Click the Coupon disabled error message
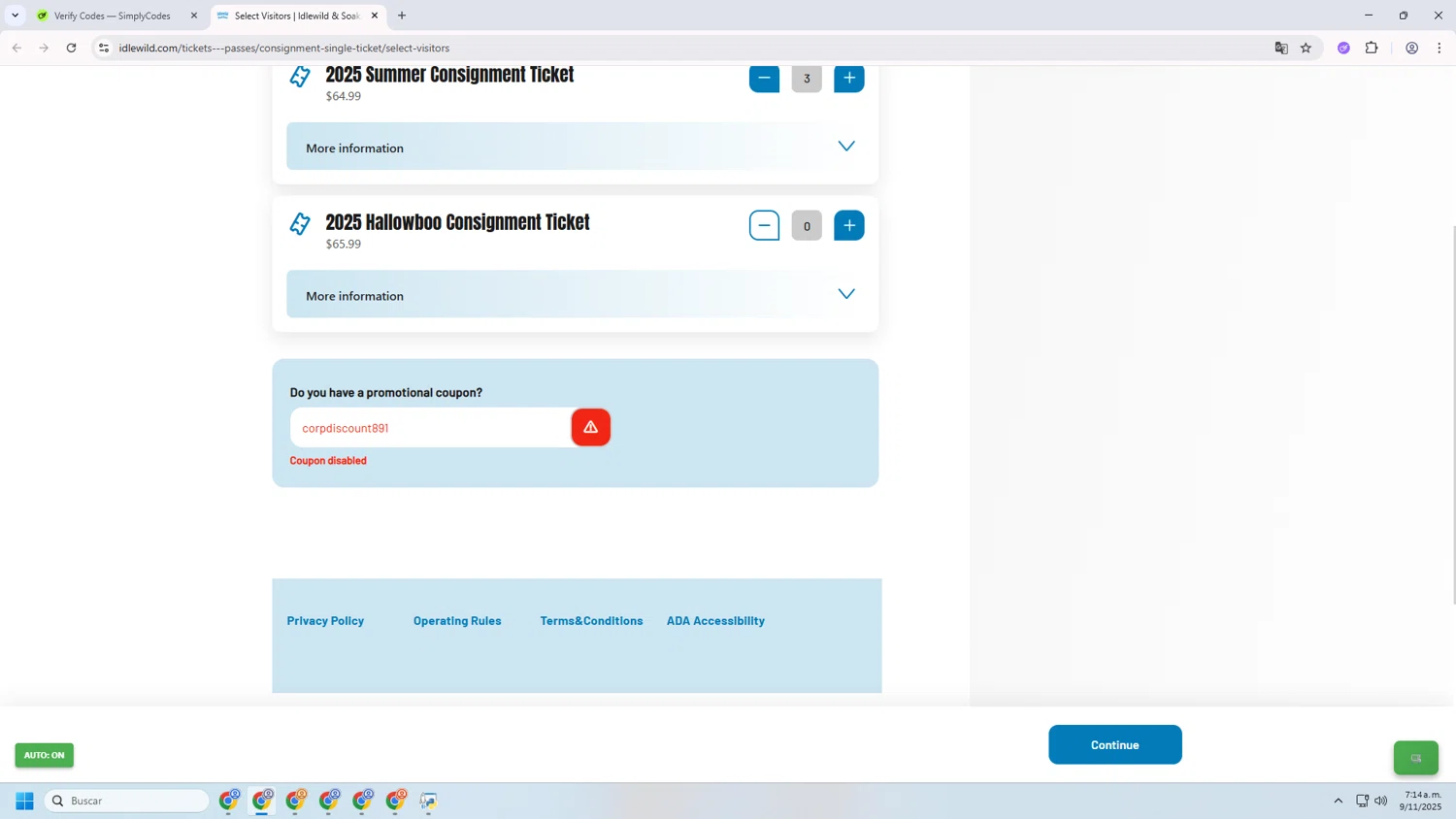The height and width of the screenshot is (819, 1456). point(328,461)
